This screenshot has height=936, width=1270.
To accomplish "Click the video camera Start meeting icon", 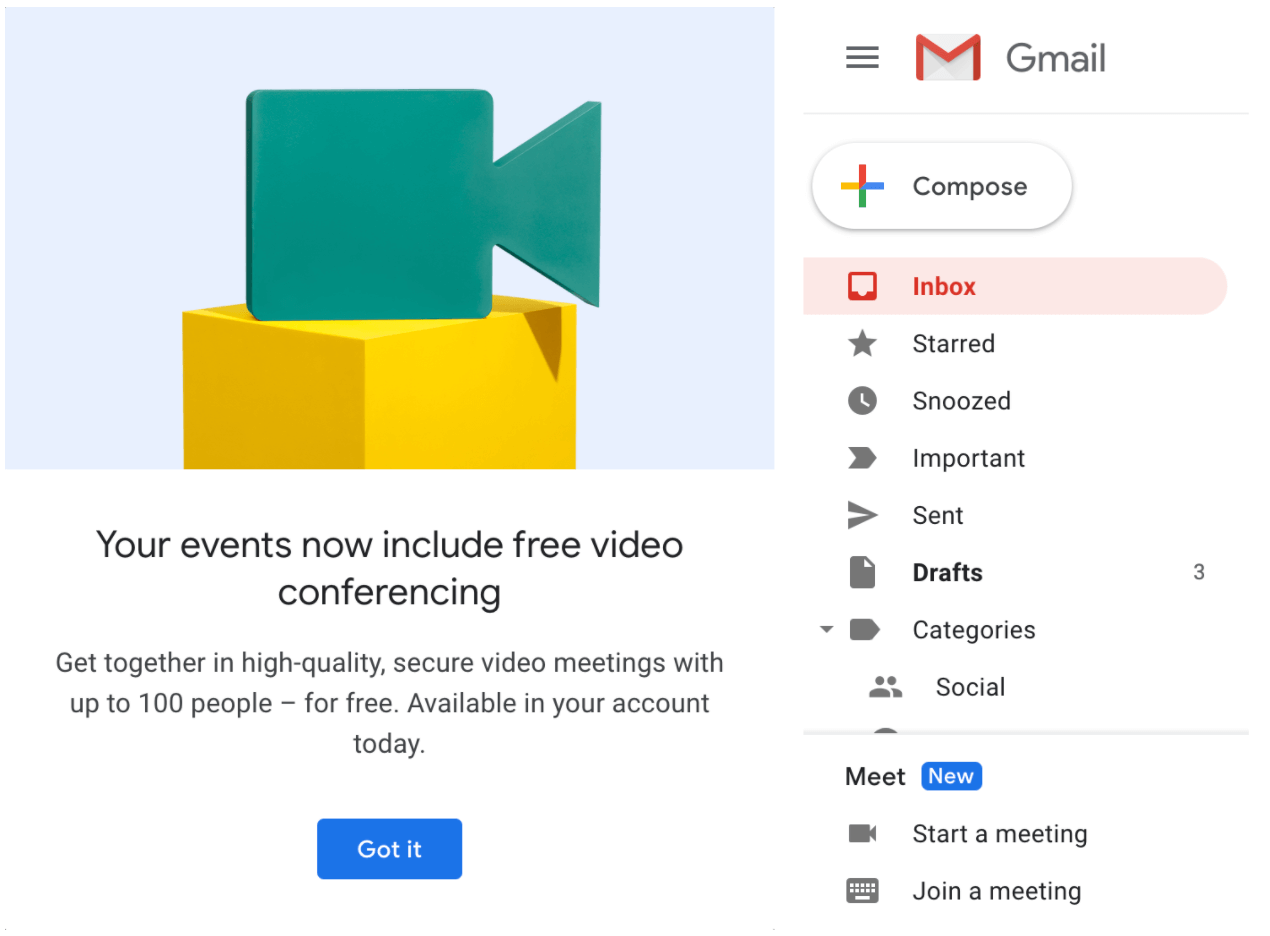I will coord(862,834).
